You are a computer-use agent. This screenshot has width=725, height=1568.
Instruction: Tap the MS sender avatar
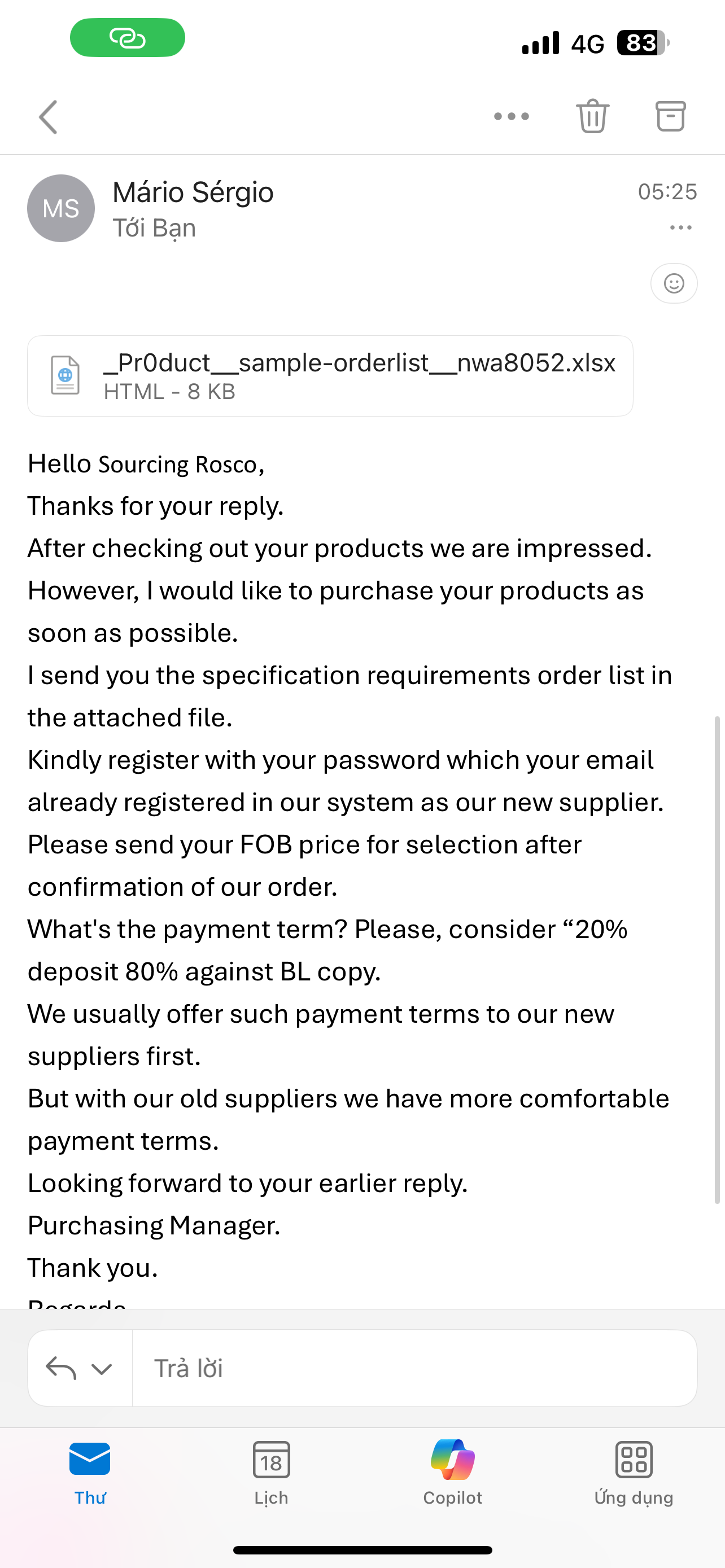click(x=61, y=208)
